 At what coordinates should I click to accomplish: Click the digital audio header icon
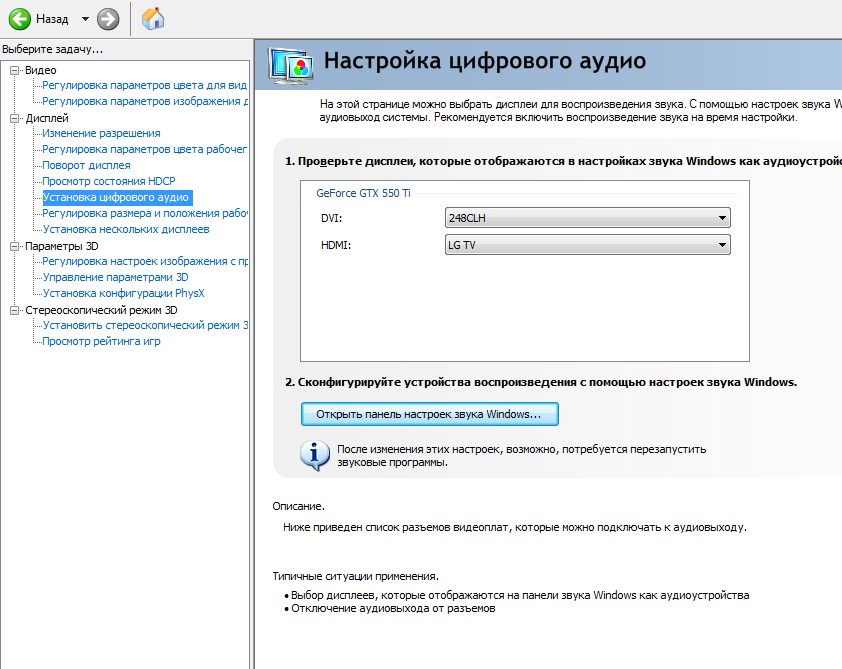click(291, 64)
